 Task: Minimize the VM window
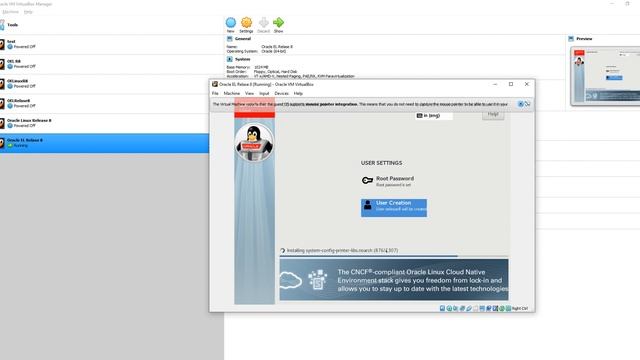pyautogui.click(x=495, y=84)
